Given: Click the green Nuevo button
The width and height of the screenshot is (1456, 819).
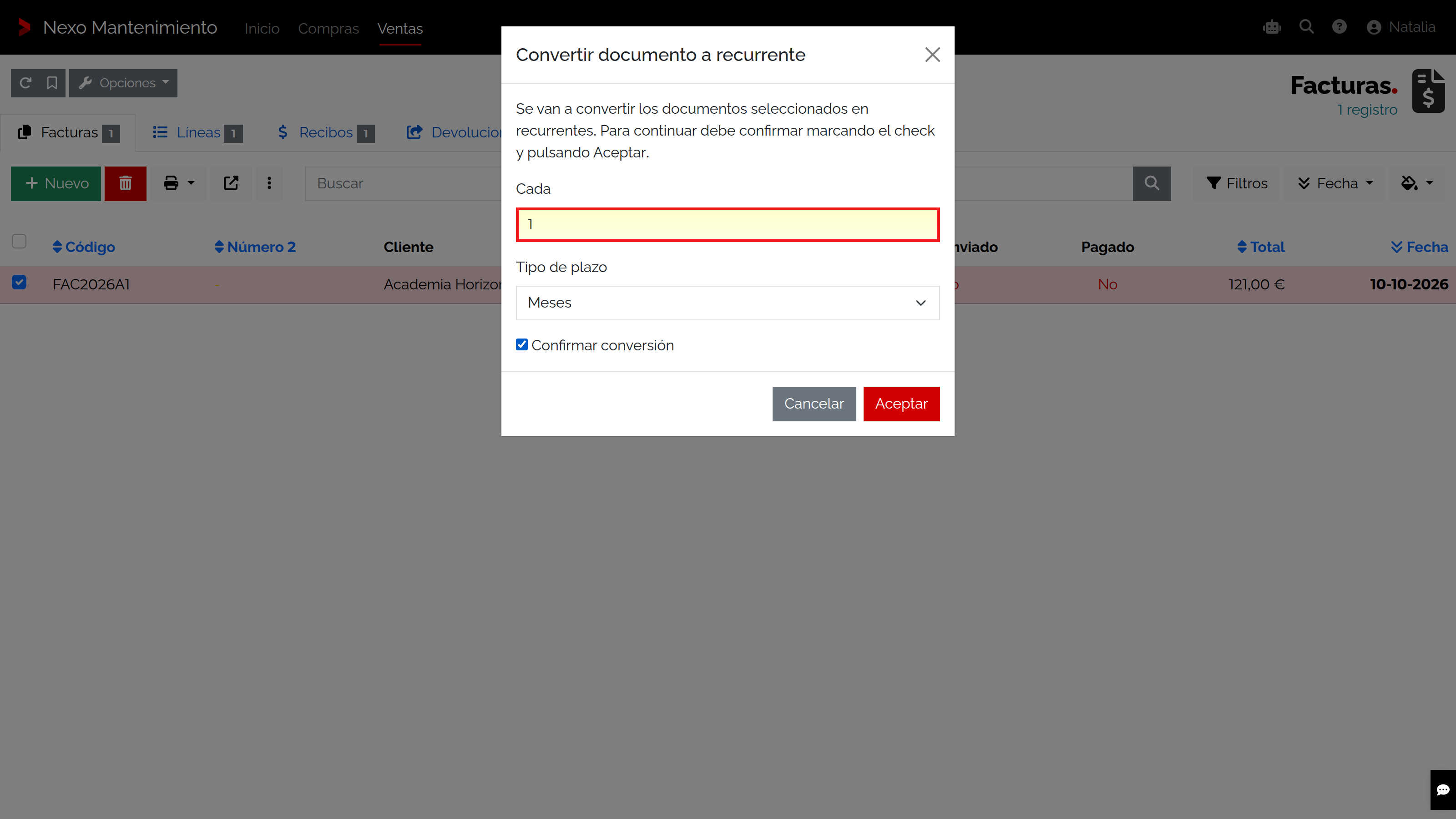Looking at the screenshot, I should coord(56,183).
